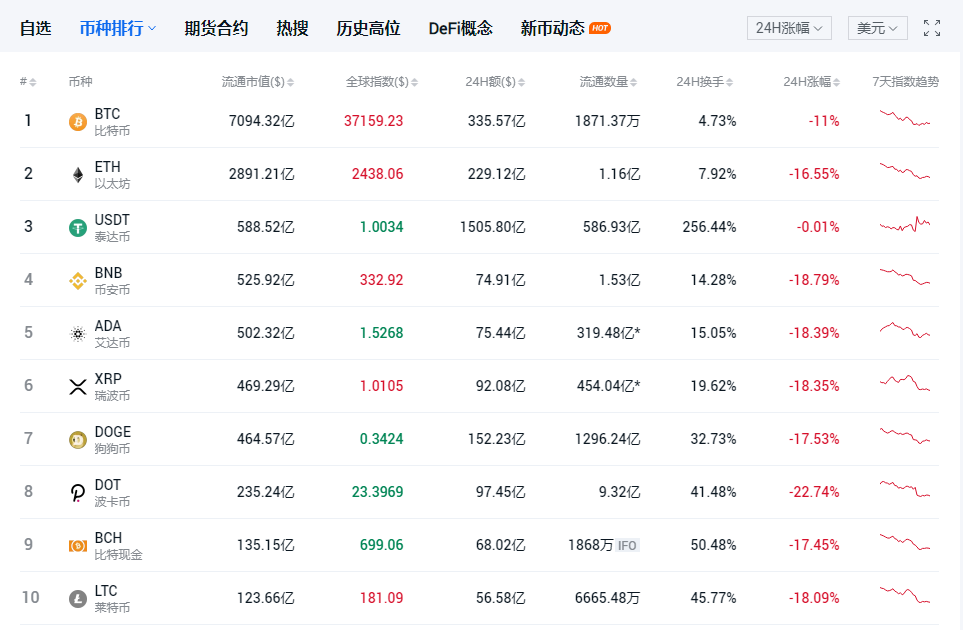Switch to the 期货合约 tab
Image resolution: width=963 pixels, height=630 pixels.
216,28
